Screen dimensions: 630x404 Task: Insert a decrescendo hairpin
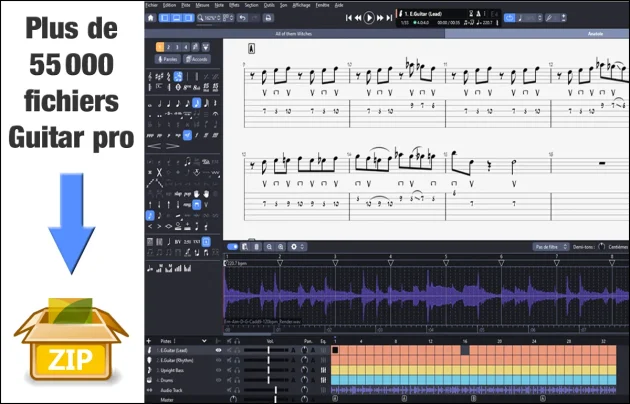172,146
